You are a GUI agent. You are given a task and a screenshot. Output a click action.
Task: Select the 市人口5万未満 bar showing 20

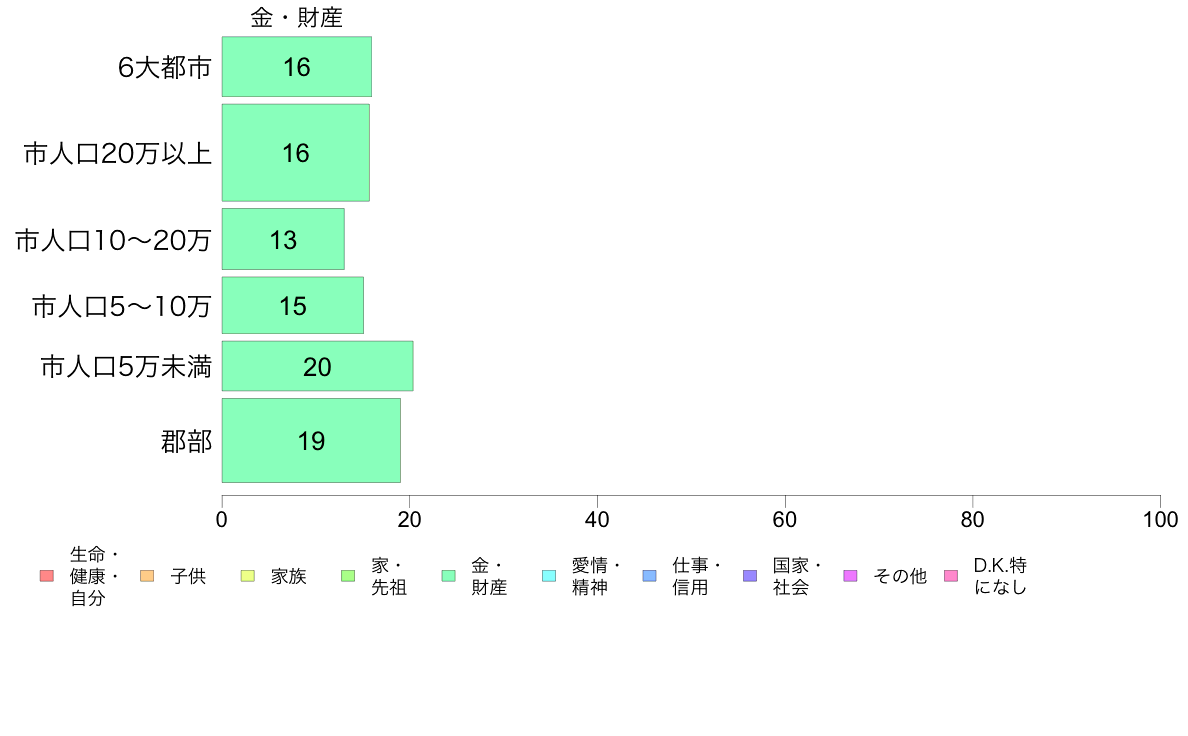click(x=317, y=366)
